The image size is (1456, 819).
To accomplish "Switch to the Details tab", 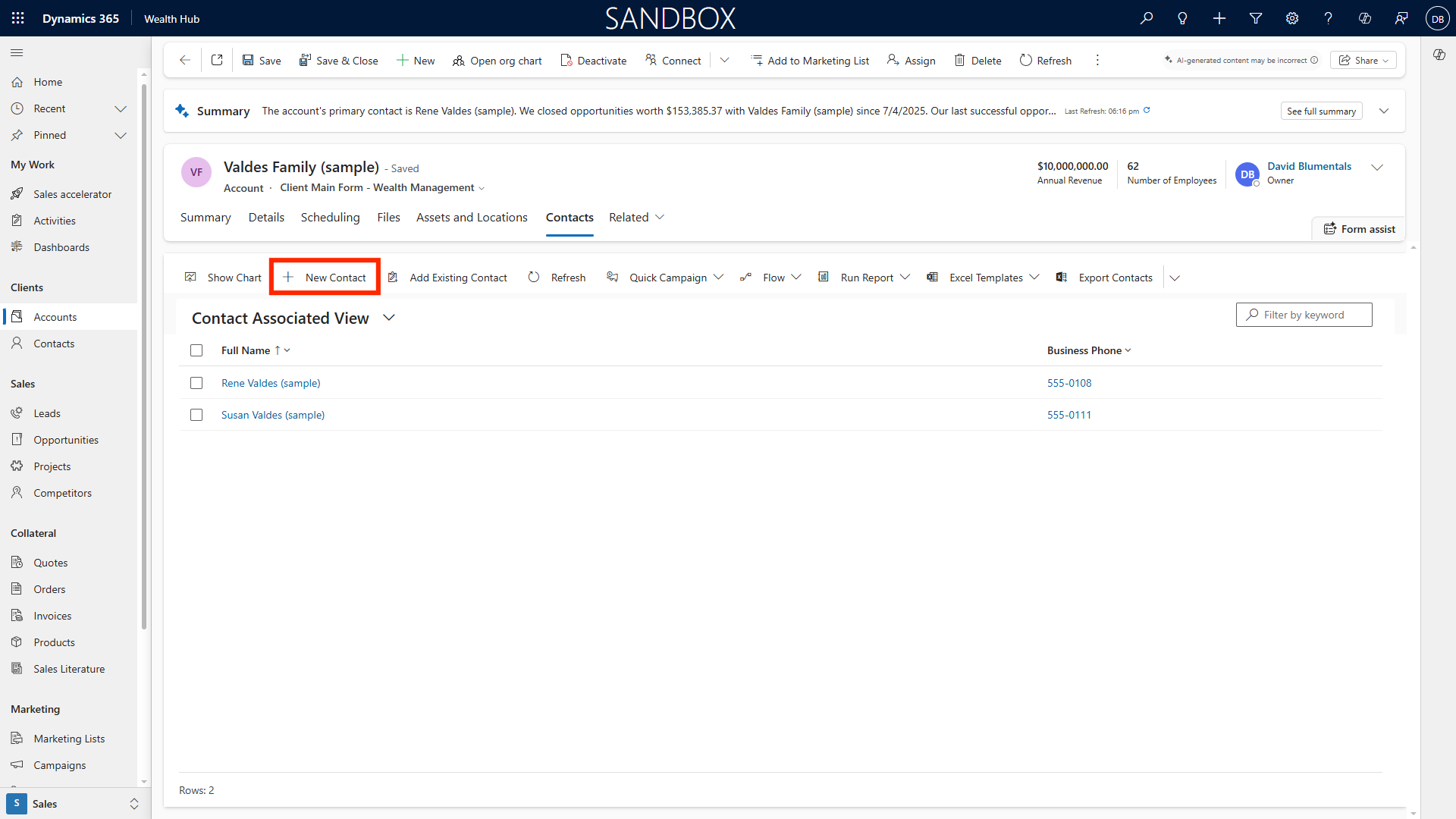I will coord(266,217).
